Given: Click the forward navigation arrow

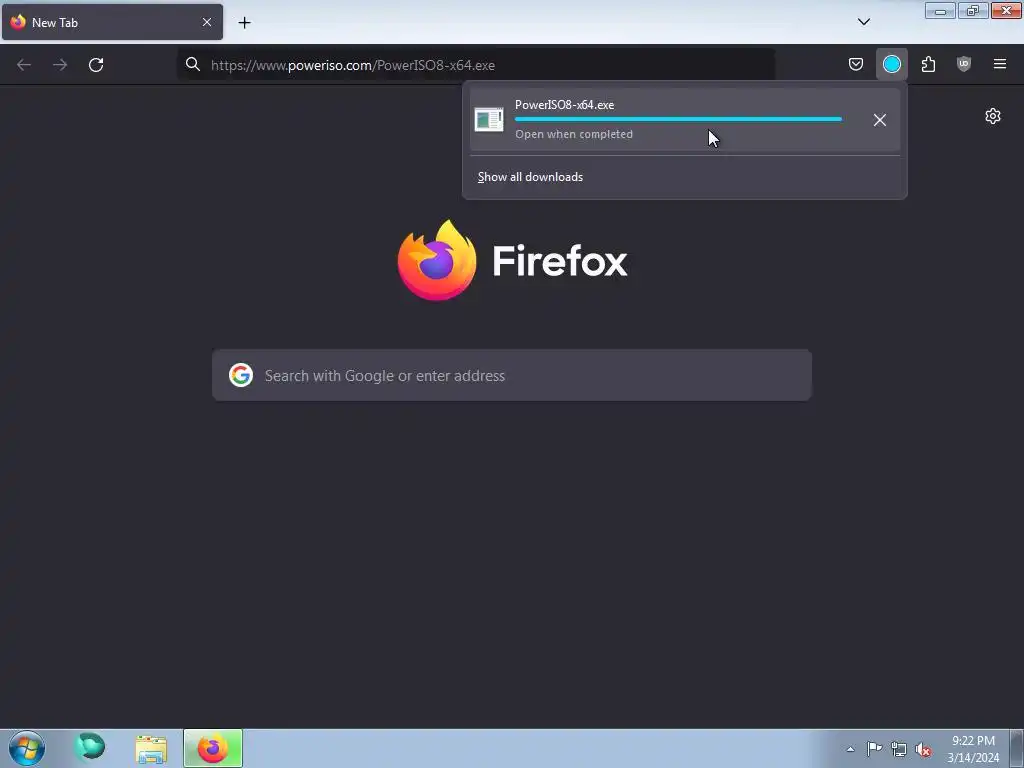Looking at the screenshot, I should tap(60, 65).
